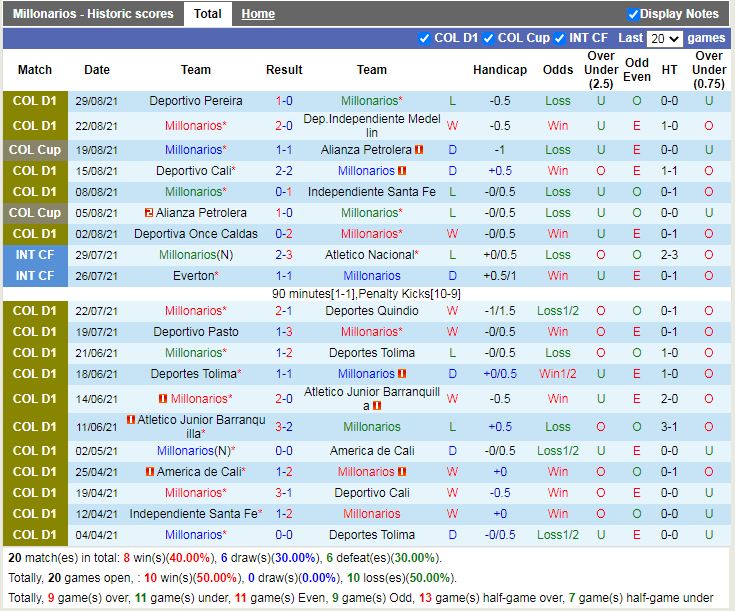This screenshot has width=735, height=611.
Task: Click red card icon left of Millonarios on 14/06/21
Action: [162, 399]
